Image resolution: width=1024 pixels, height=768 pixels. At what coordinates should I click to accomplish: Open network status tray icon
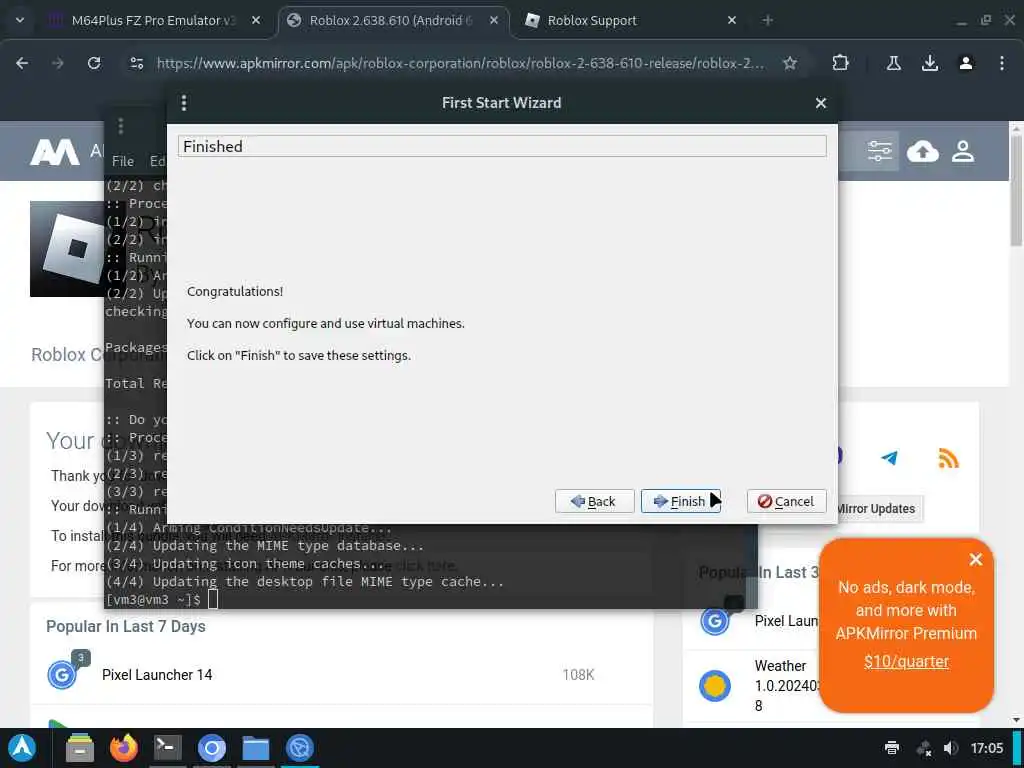point(923,748)
